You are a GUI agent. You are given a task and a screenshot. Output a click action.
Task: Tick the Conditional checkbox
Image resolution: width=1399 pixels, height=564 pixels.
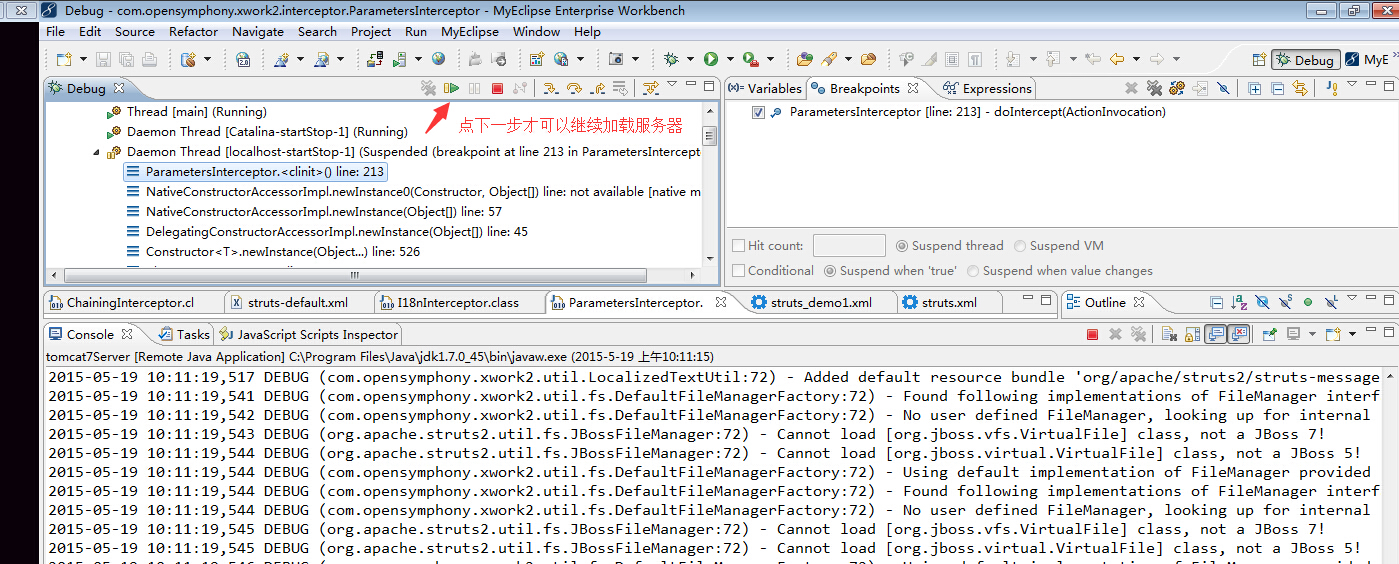coord(739,271)
